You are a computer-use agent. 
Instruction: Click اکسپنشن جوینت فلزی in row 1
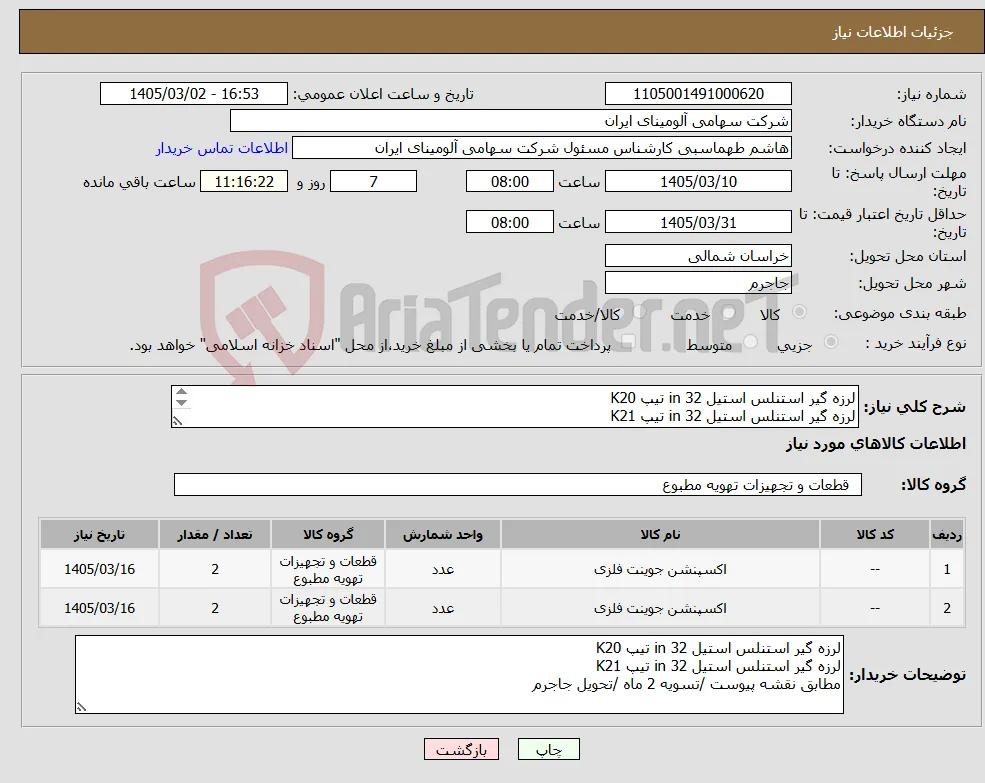[x=660, y=569]
